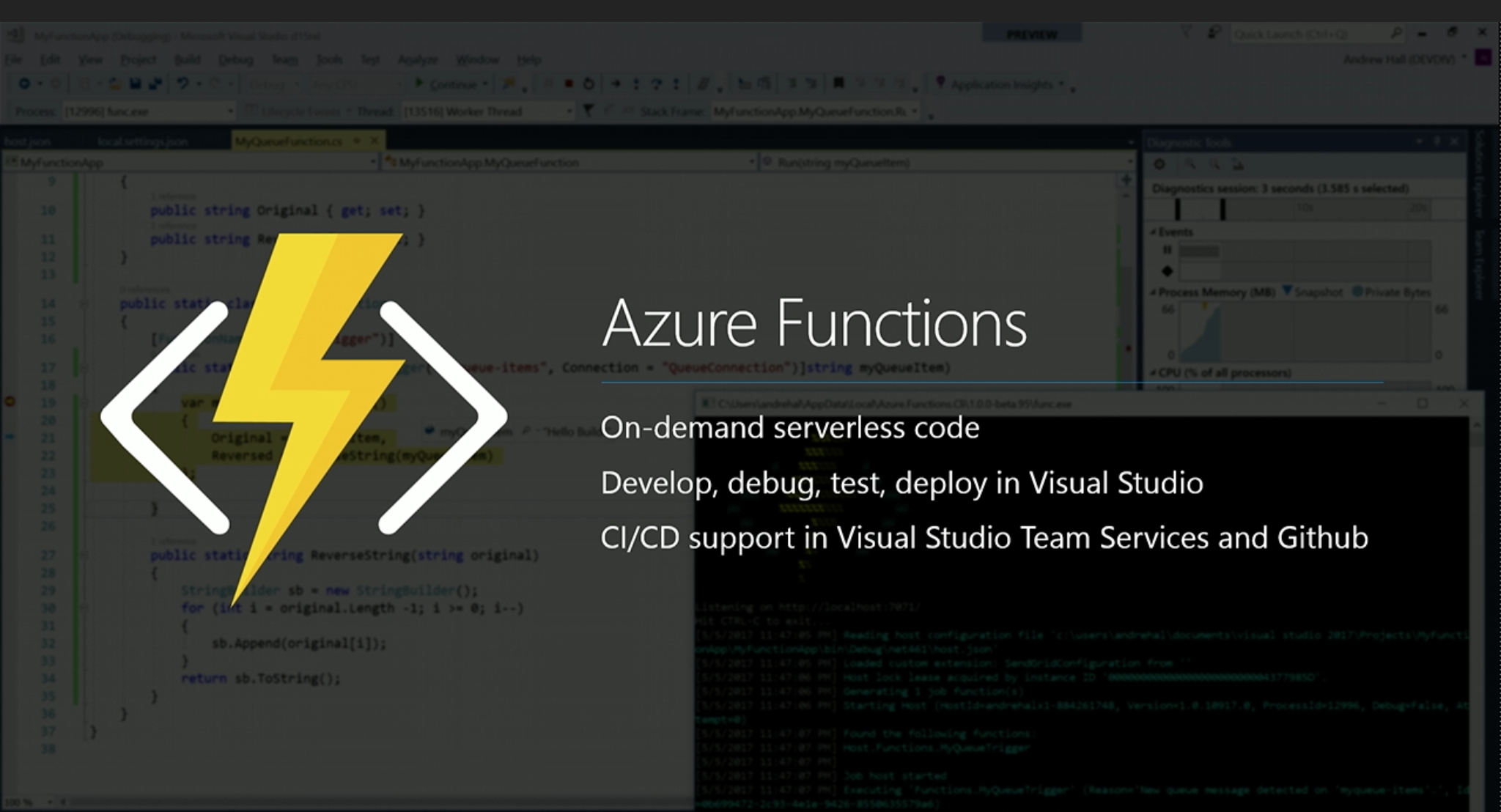1501x812 pixels.
Task: Open the Debug menu
Action: pyautogui.click(x=235, y=59)
